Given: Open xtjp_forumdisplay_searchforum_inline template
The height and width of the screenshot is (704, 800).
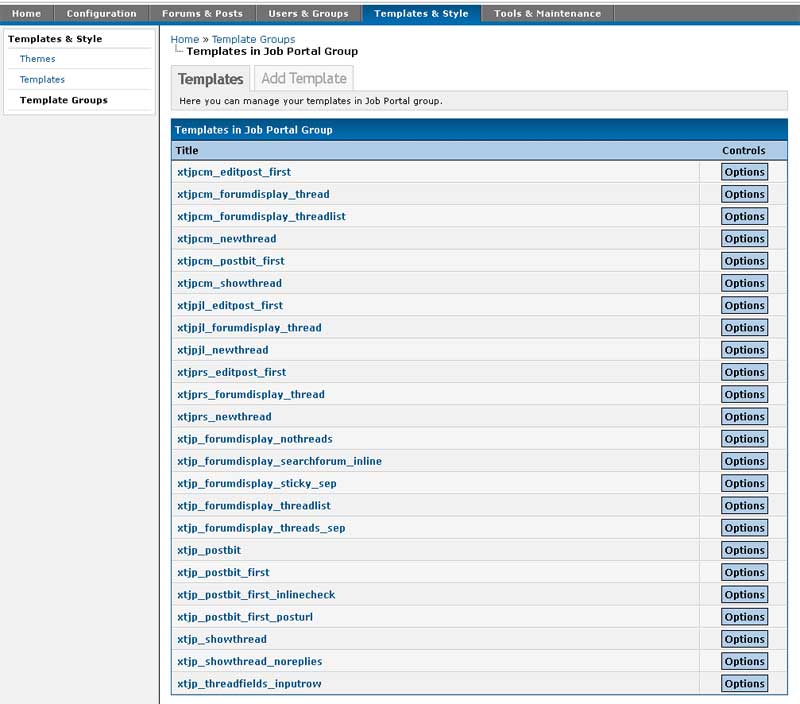Looking at the screenshot, I should (x=279, y=461).
